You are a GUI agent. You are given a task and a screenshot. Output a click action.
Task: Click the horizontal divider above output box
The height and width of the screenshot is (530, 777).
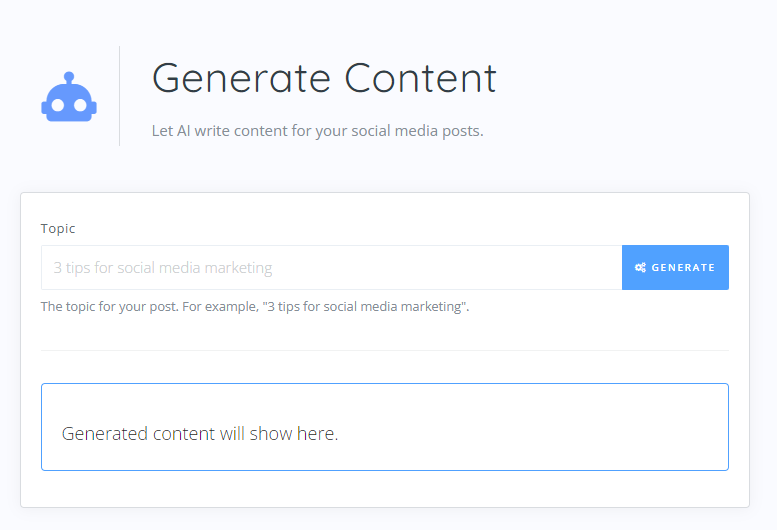[x=384, y=351]
